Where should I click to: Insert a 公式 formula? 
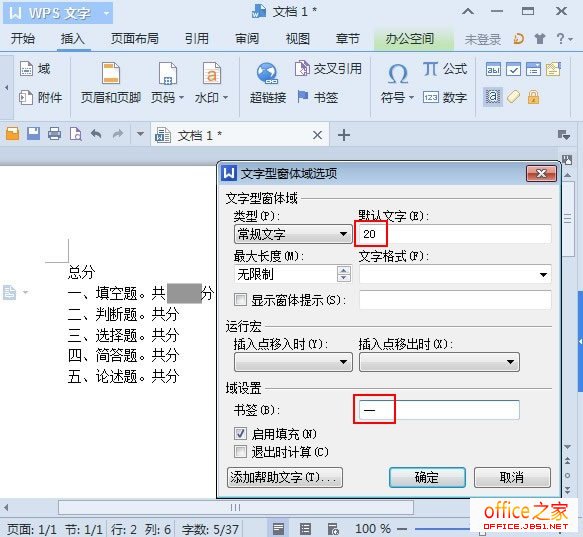tap(445, 69)
